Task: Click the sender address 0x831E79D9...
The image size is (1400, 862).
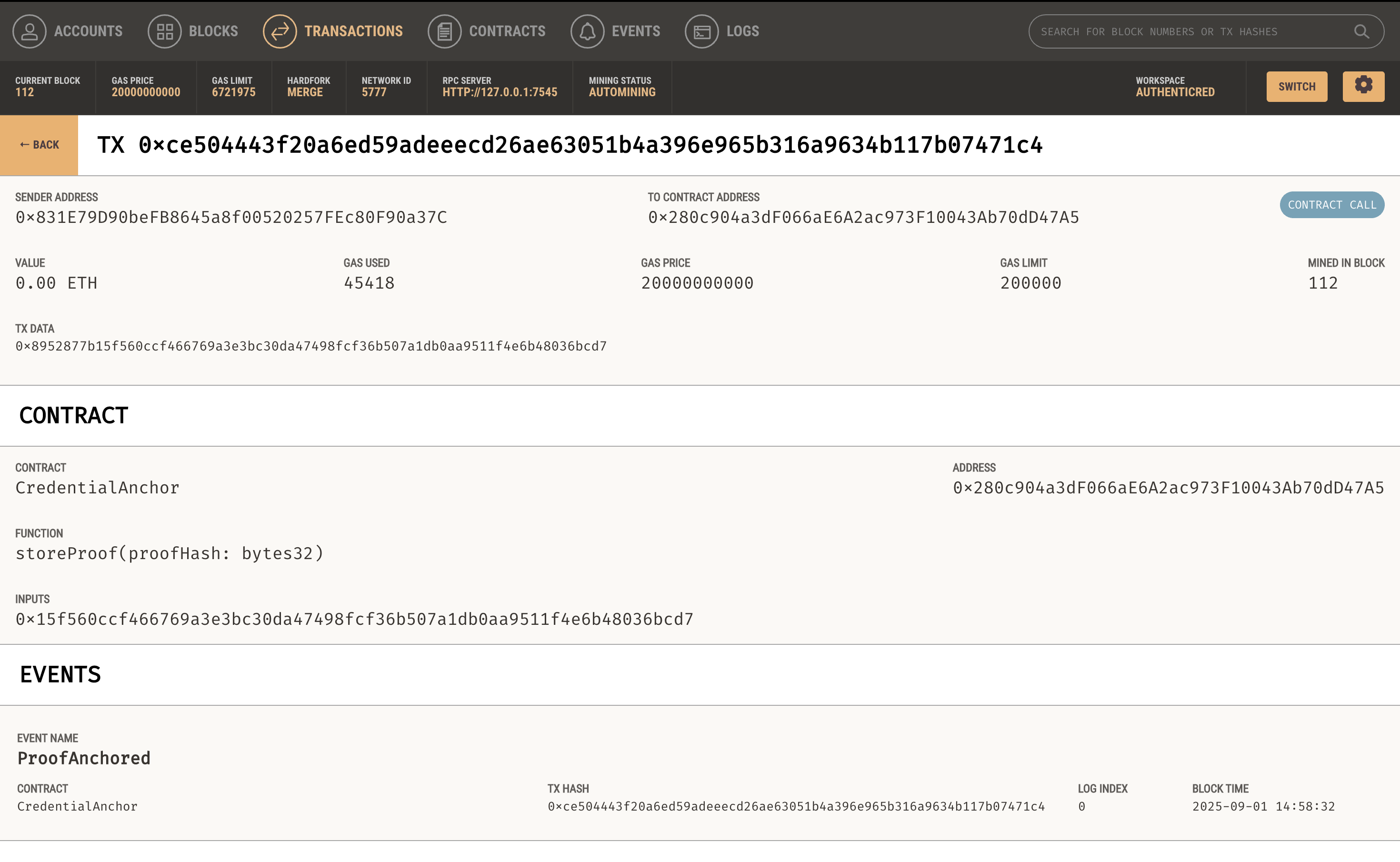Action: (231, 217)
